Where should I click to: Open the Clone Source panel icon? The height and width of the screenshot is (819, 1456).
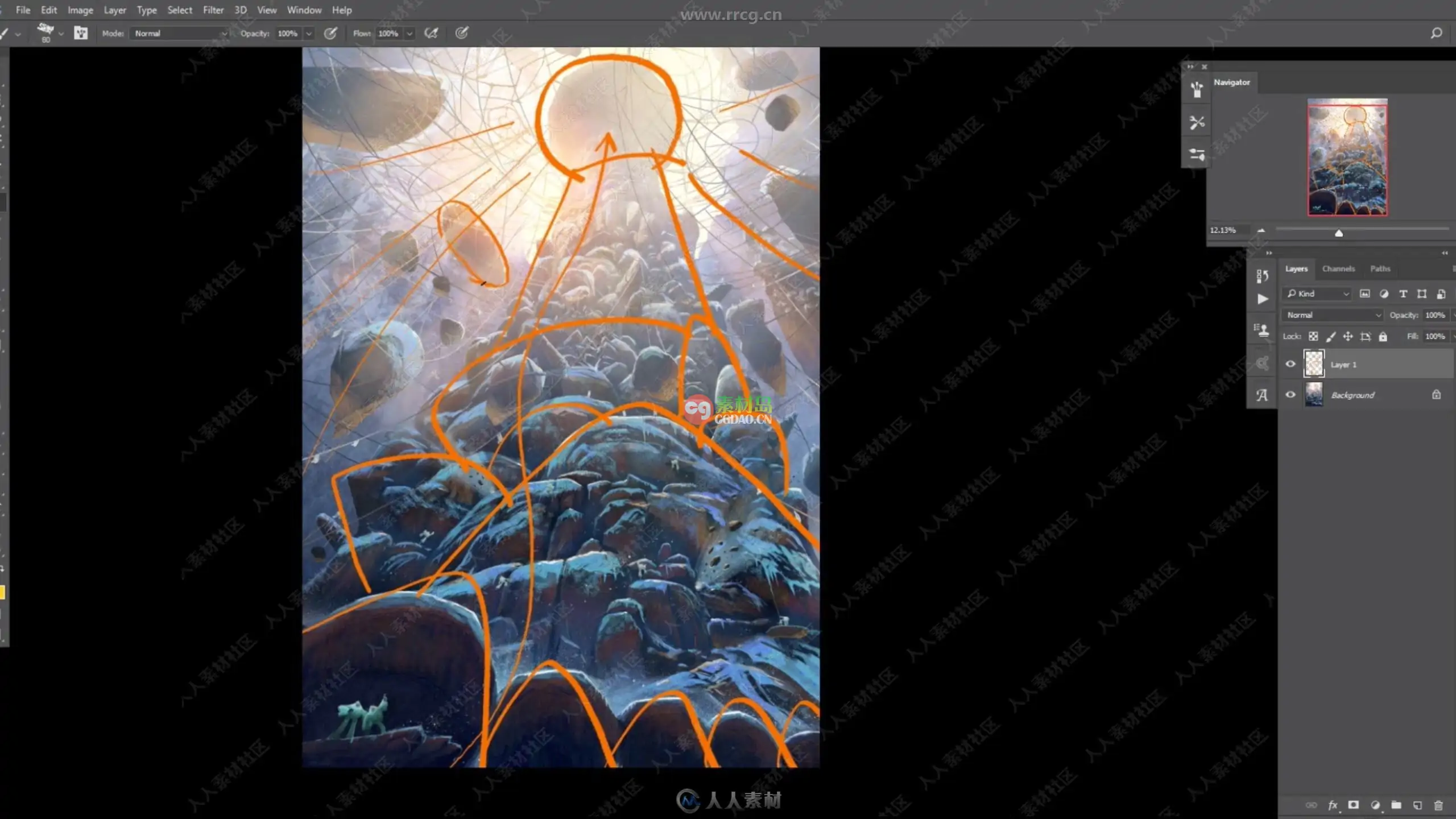1262,330
